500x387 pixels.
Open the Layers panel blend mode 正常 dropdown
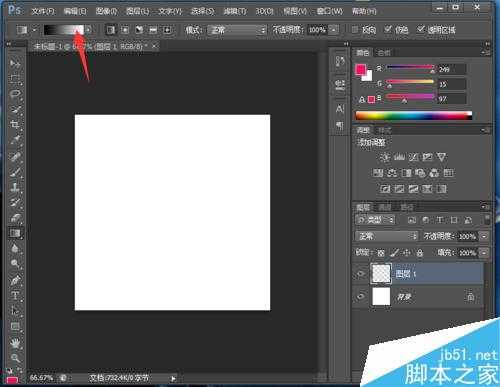(387, 236)
